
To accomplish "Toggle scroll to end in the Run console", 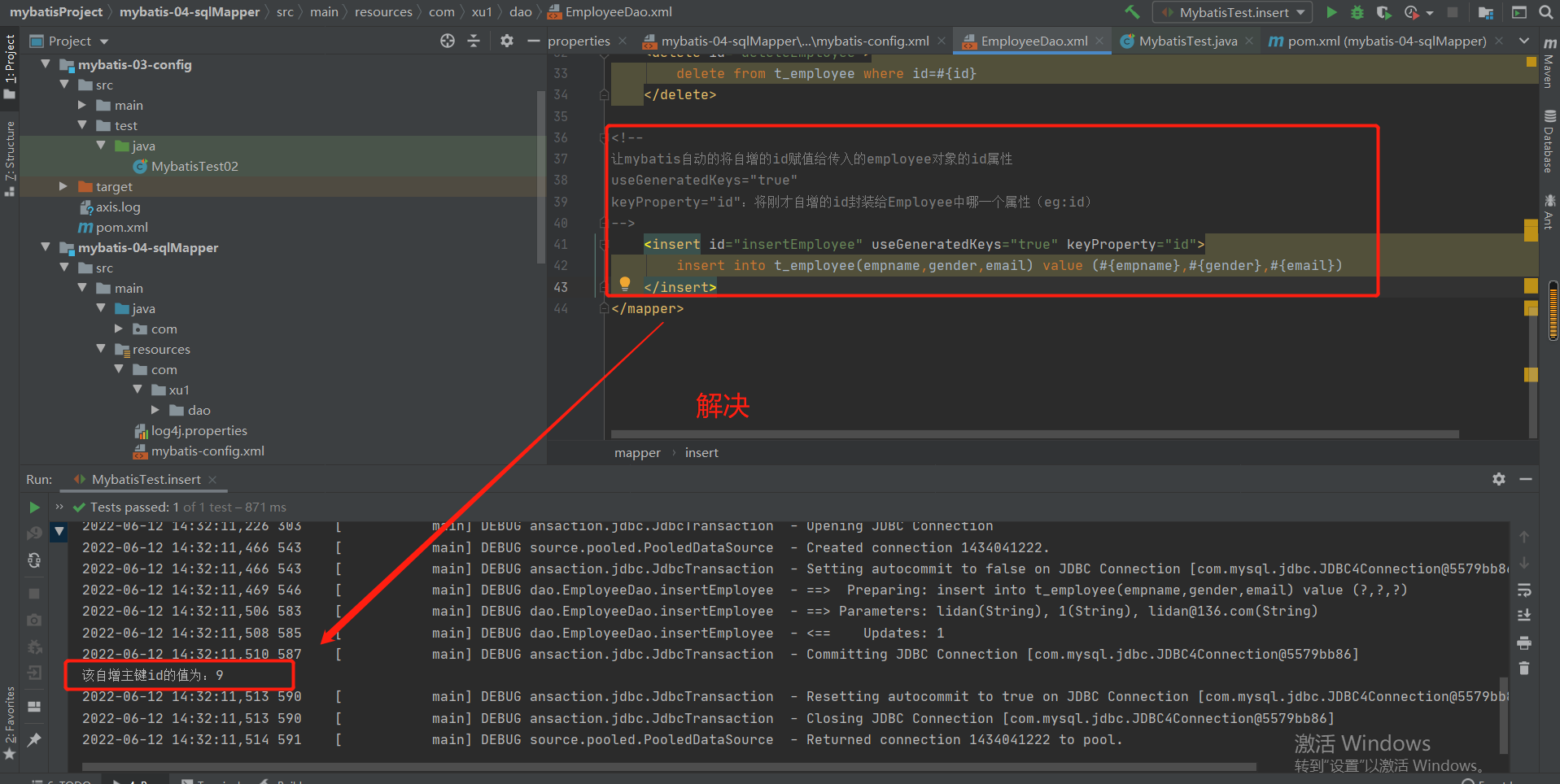I will (x=1524, y=616).
